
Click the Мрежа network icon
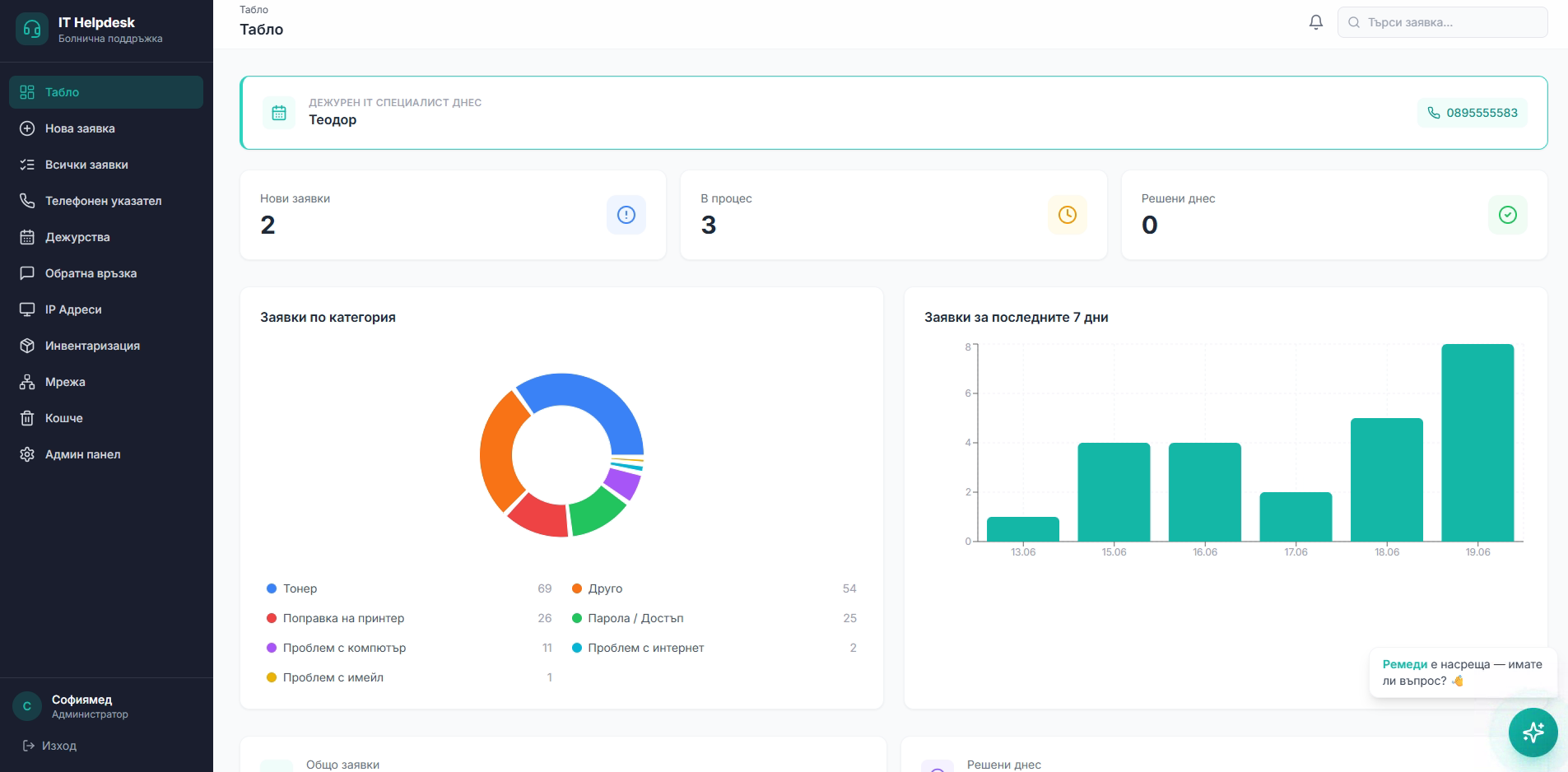tap(27, 382)
